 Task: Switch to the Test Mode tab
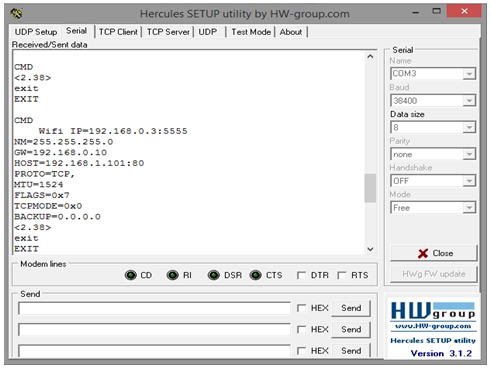251,32
